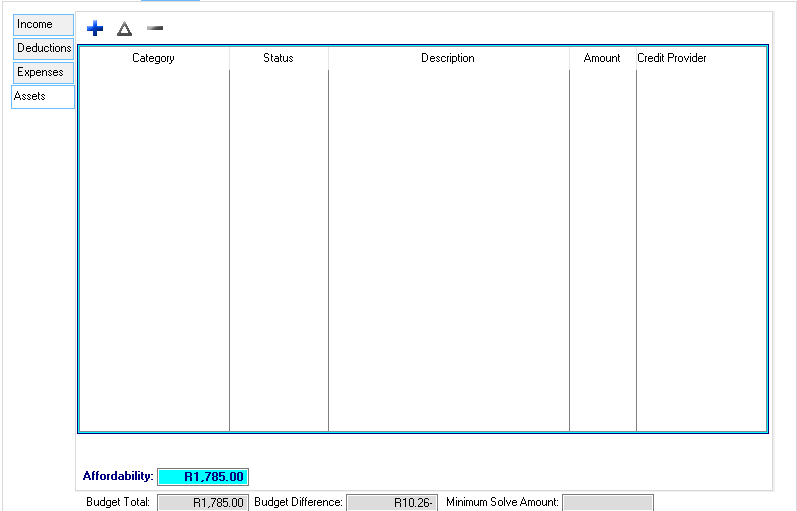797x511 pixels.
Task: Select the Budget Total value field
Action: coord(202,502)
